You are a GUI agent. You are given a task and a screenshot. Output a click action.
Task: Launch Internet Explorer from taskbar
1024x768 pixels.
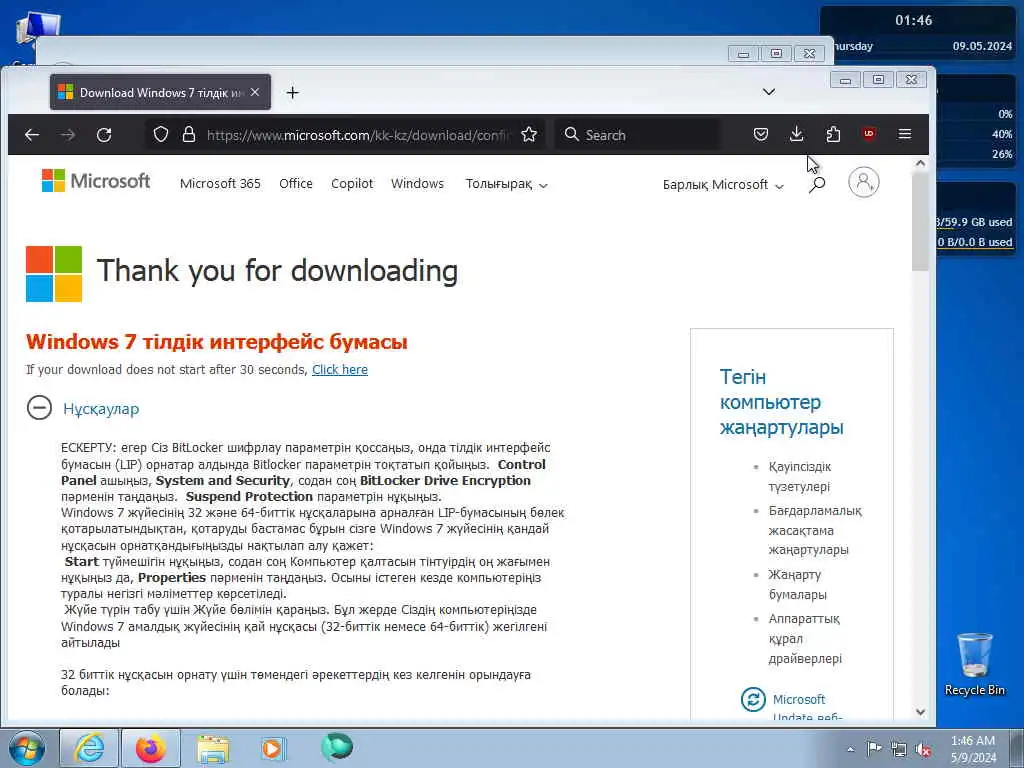(x=89, y=748)
